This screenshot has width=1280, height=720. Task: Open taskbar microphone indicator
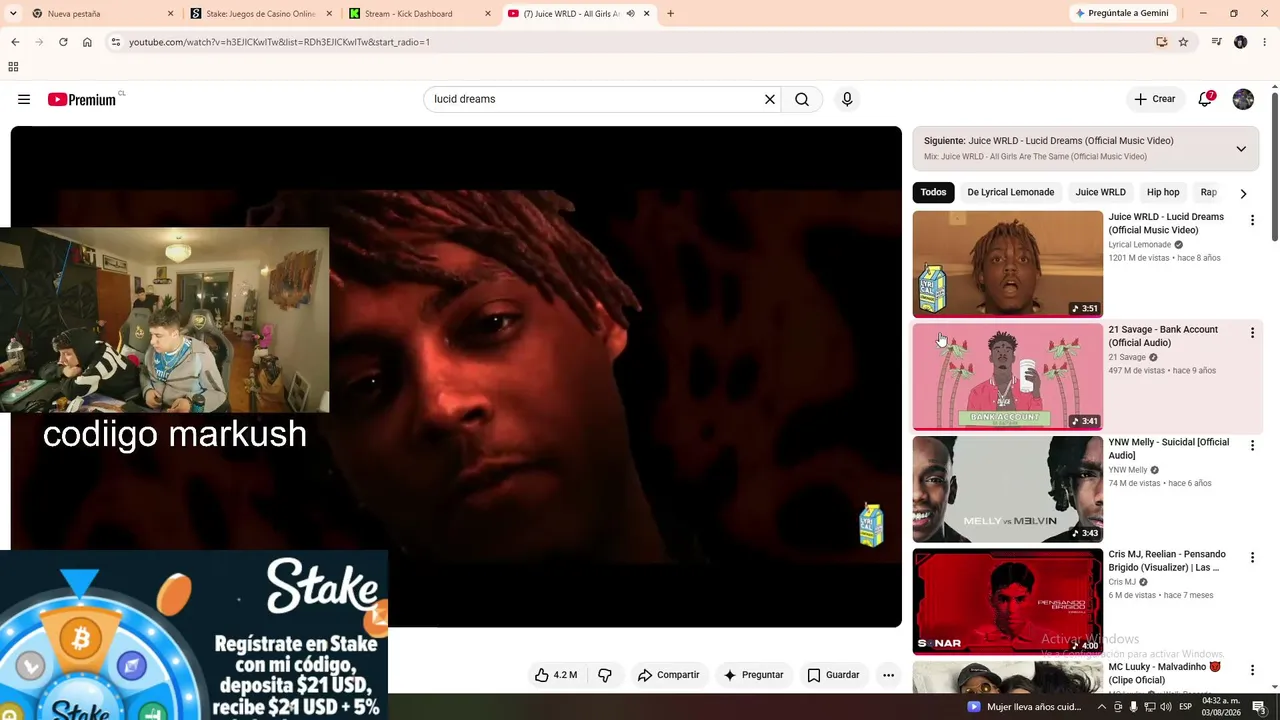point(1133,707)
